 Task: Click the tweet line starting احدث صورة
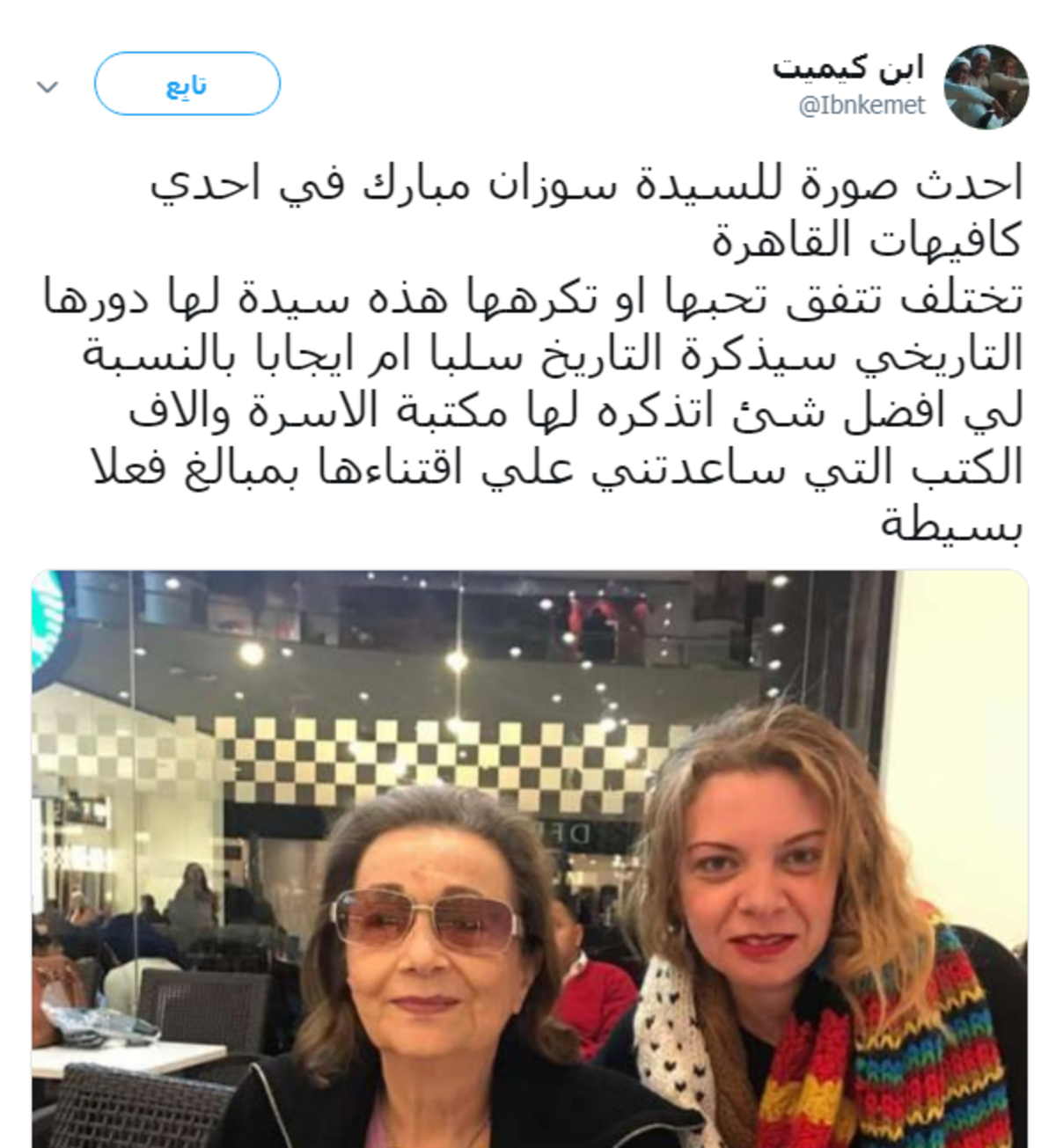[586, 185]
